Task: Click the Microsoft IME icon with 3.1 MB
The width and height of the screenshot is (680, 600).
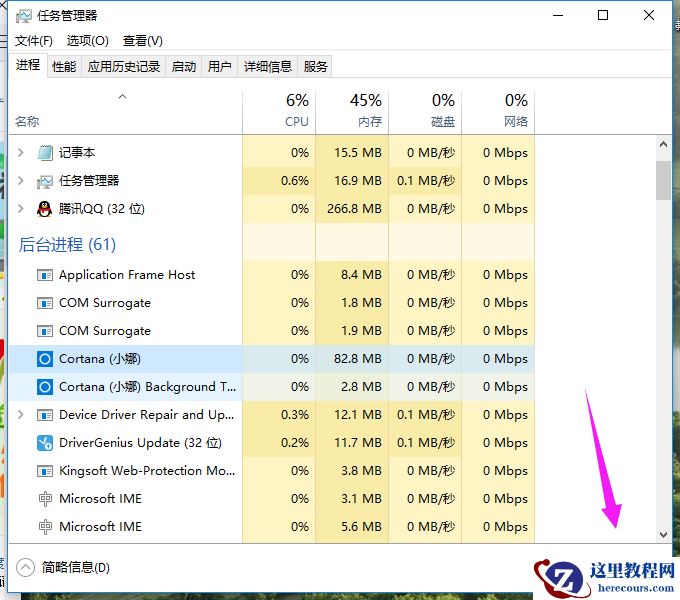Action: coord(45,499)
